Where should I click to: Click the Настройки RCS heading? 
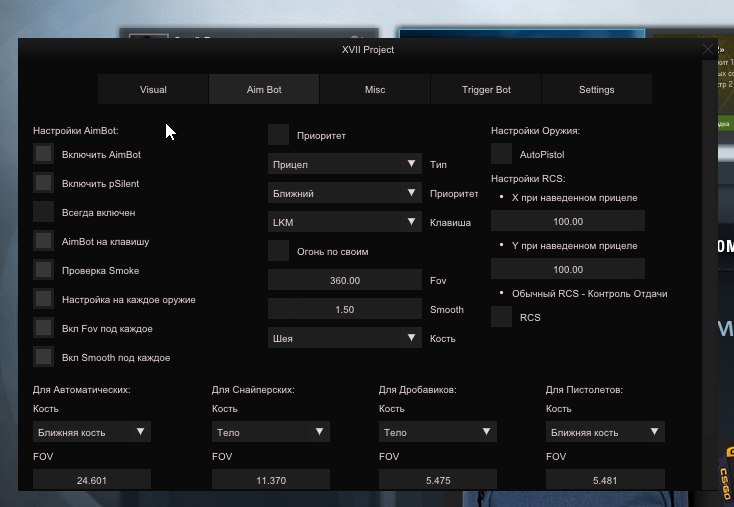coord(528,178)
